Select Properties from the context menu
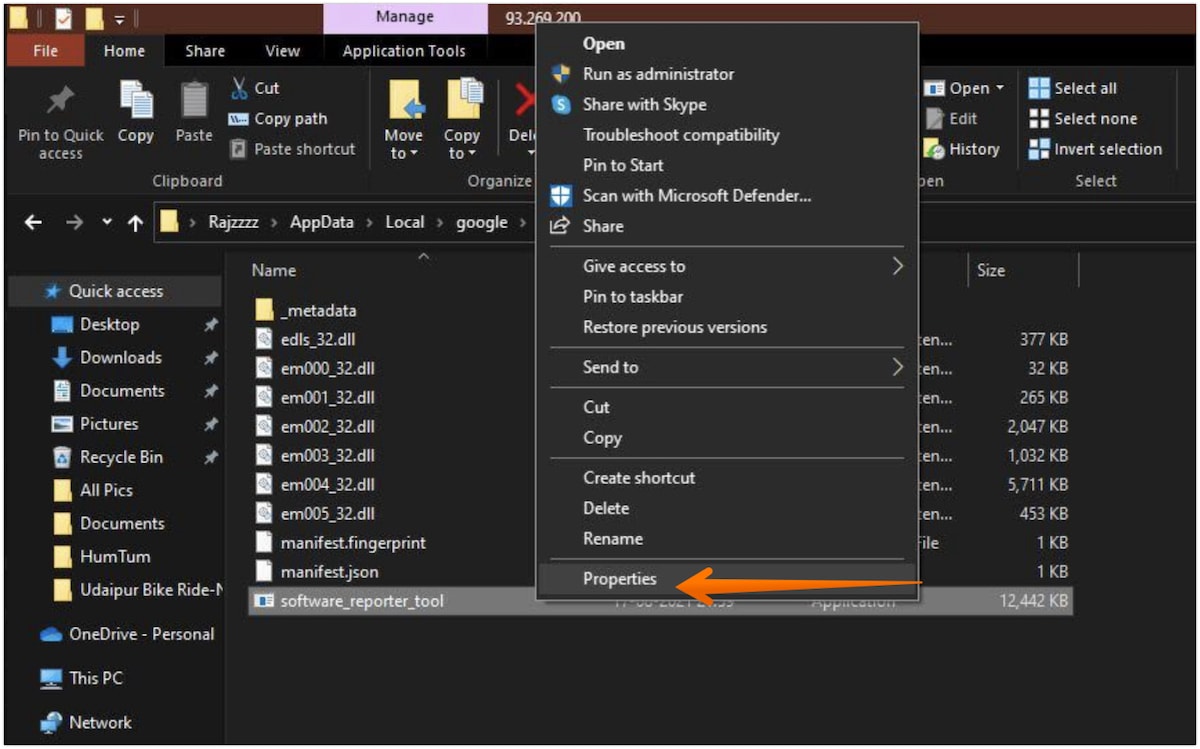1200x749 pixels. click(620, 578)
